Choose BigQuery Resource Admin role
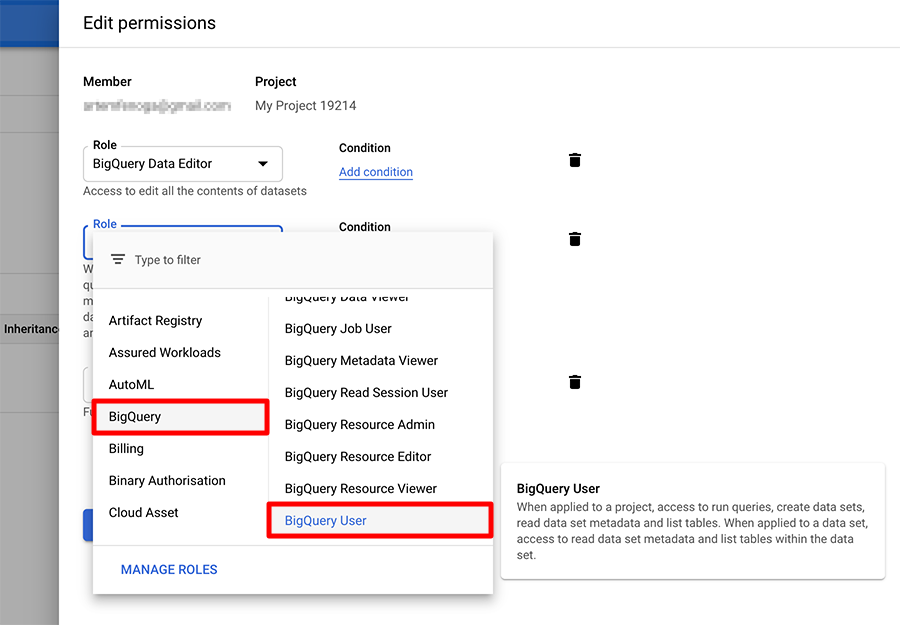The image size is (900, 625). pyautogui.click(x=381, y=425)
